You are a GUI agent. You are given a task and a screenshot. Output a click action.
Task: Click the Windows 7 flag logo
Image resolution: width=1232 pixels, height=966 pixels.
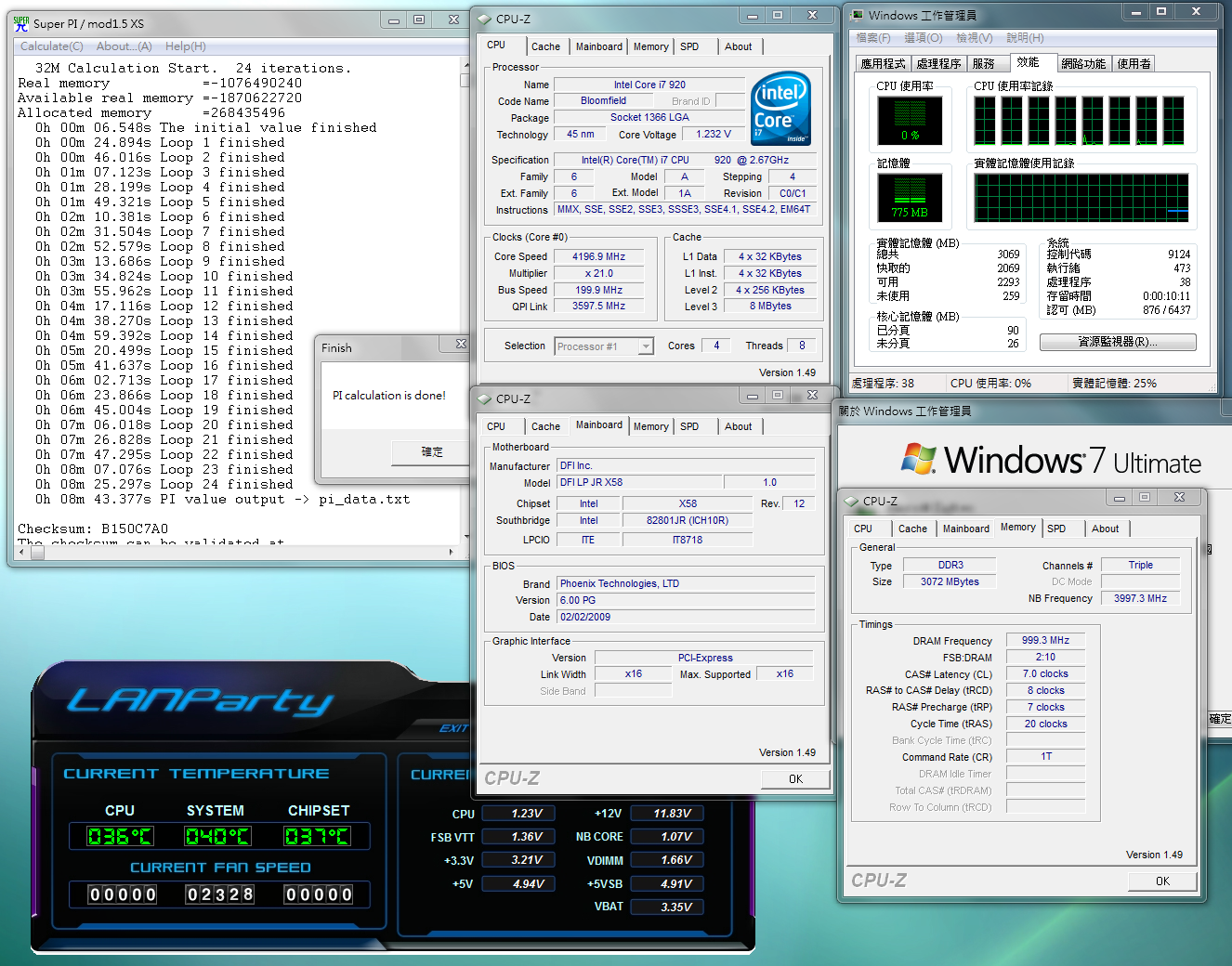coord(919,459)
